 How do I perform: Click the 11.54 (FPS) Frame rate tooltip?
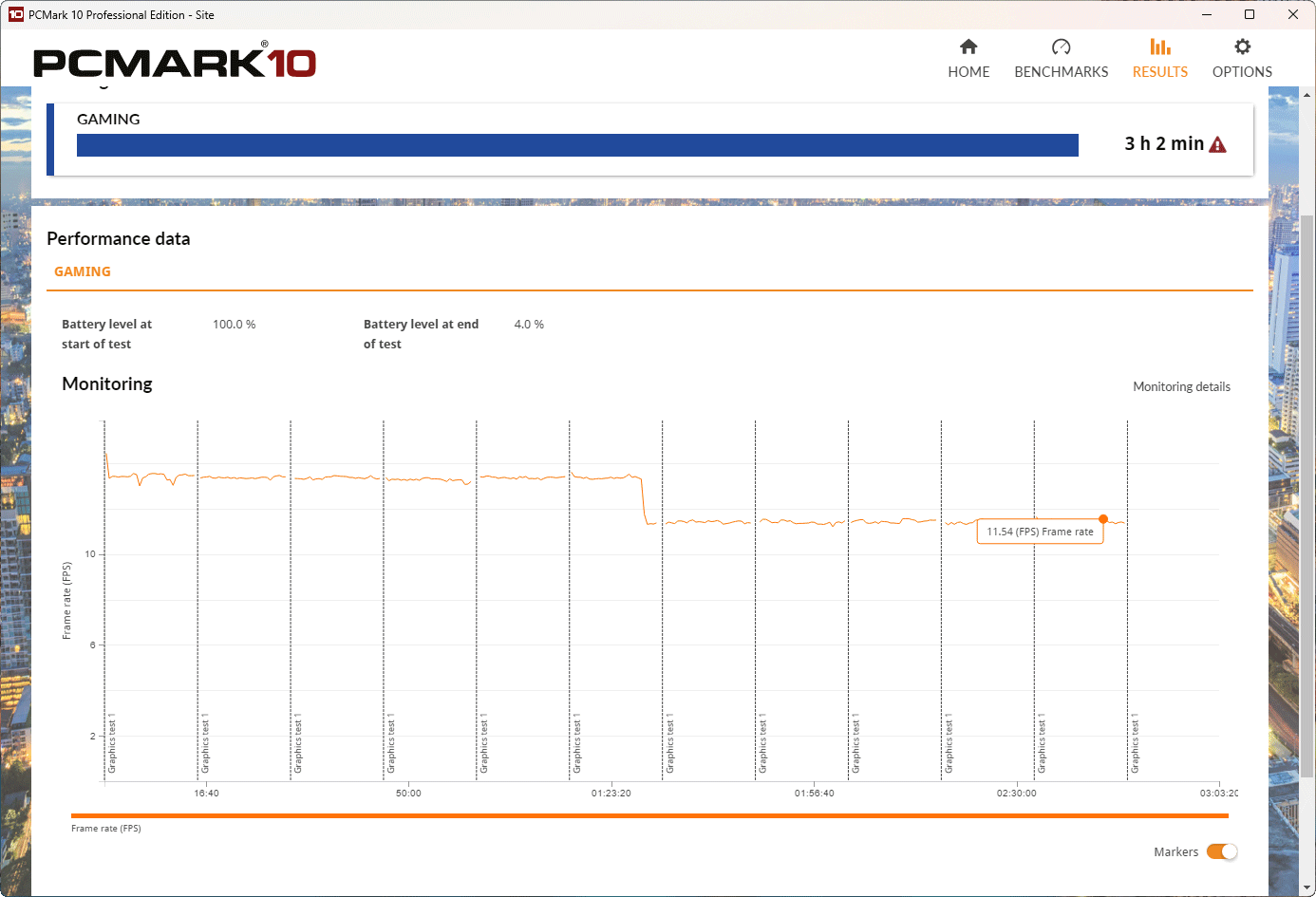[x=1040, y=532]
